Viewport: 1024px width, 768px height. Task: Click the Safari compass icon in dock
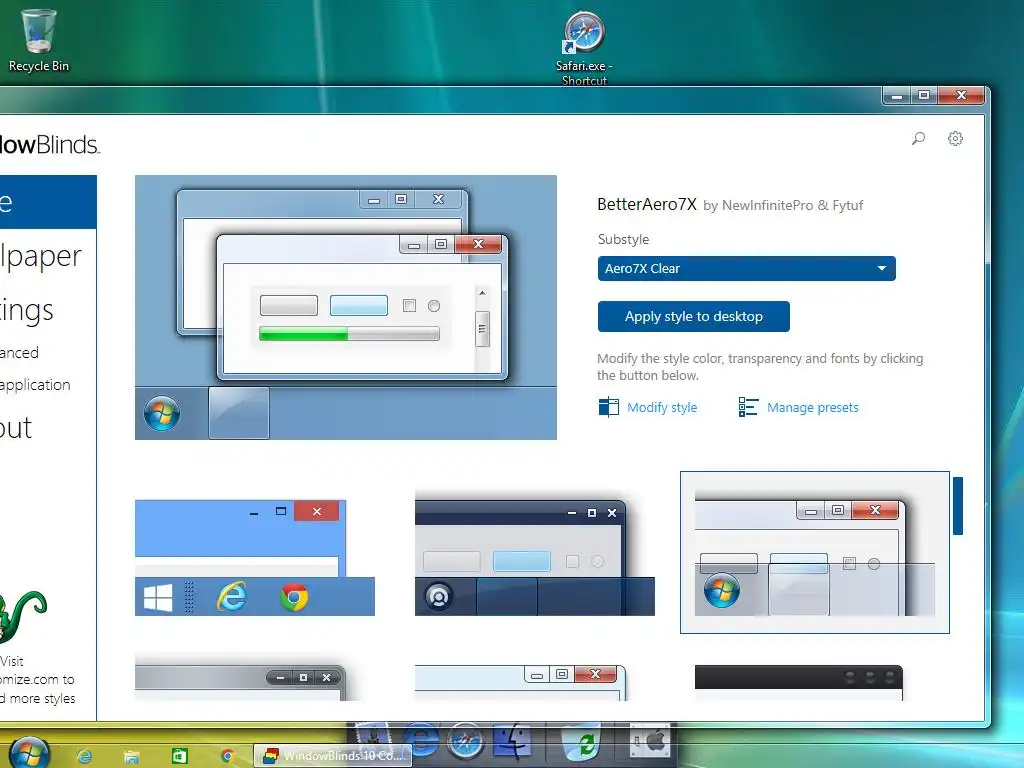[465, 742]
